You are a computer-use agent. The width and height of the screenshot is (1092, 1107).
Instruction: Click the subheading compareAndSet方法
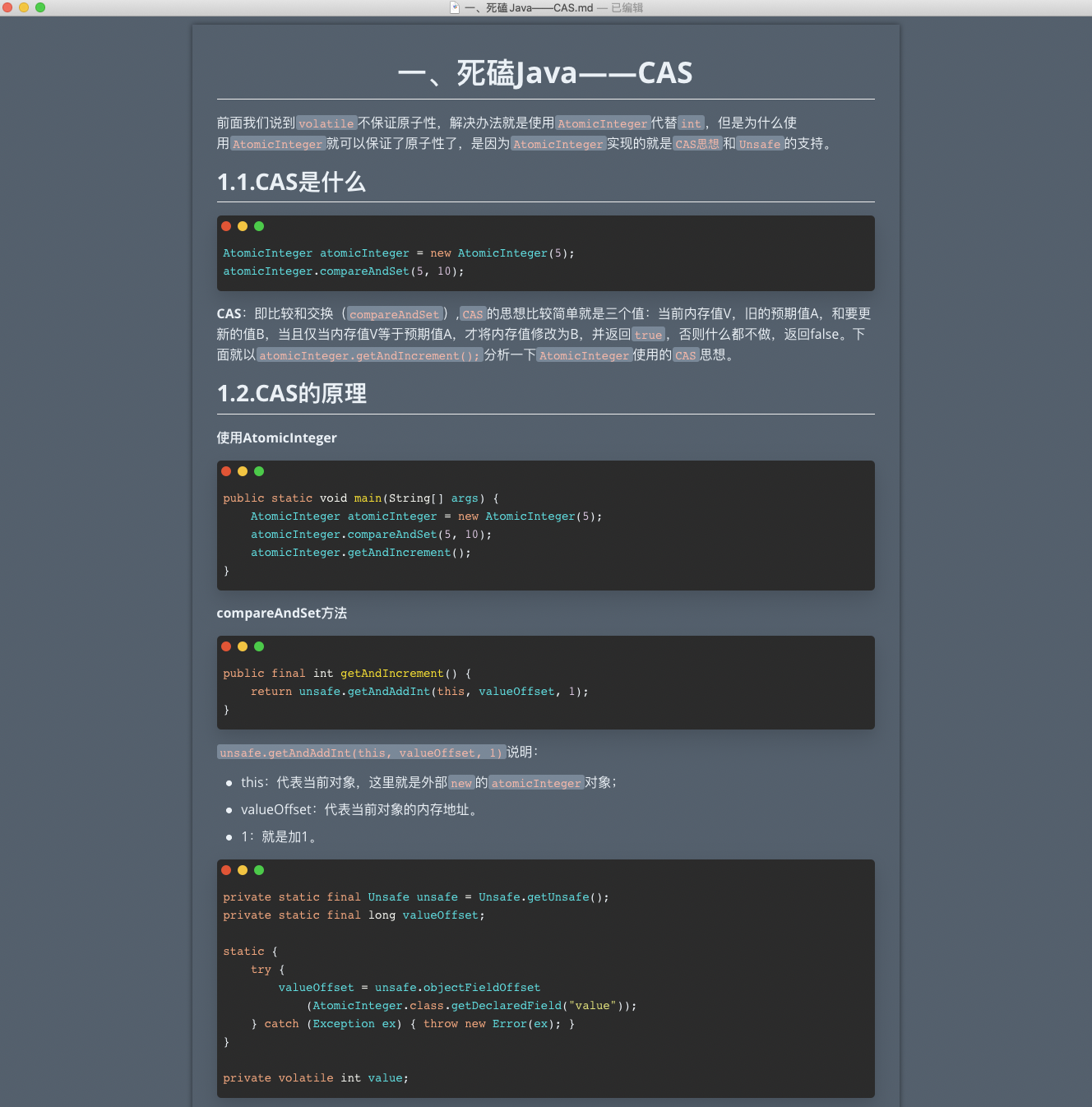click(281, 613)
